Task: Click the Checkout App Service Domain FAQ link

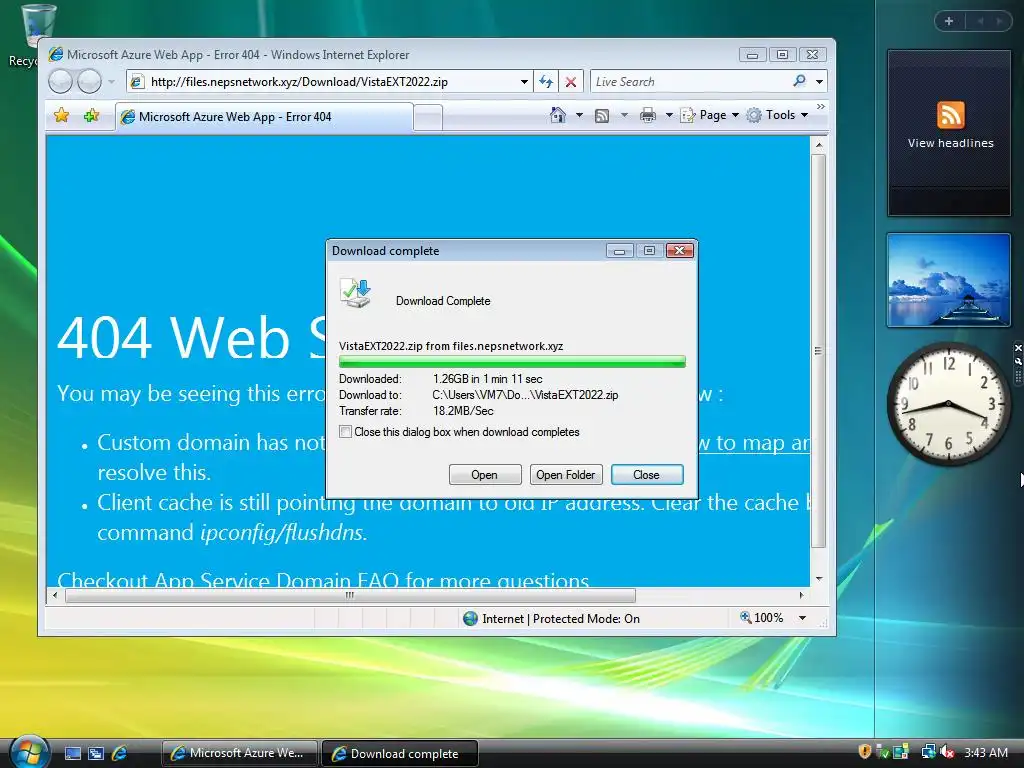Action: pyautogui.click(x=323, y=579)
